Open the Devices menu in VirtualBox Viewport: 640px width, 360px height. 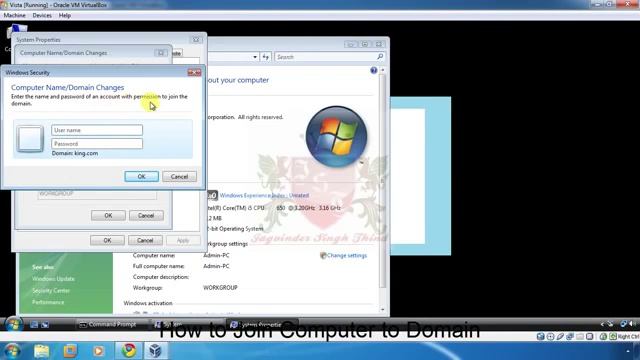pyautogui.click(x=42, y=16)
